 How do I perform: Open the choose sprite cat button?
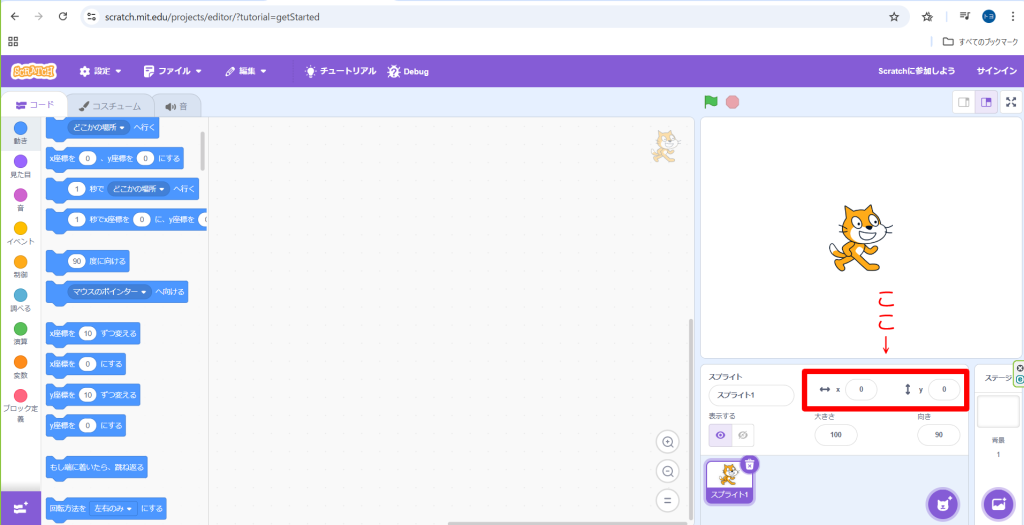[941, 502]
